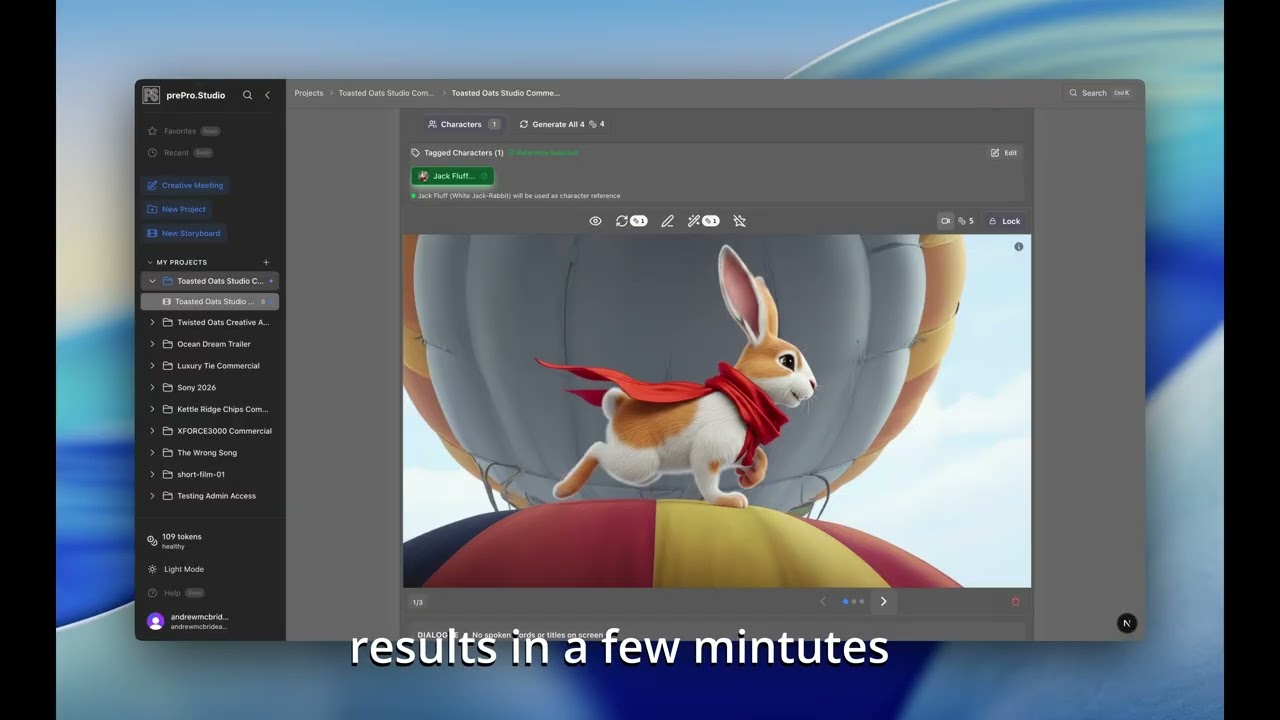Click the crossed-out star icon
Image resolution: width=1280 pixels, height=720 pixels.
click(739, 221)
